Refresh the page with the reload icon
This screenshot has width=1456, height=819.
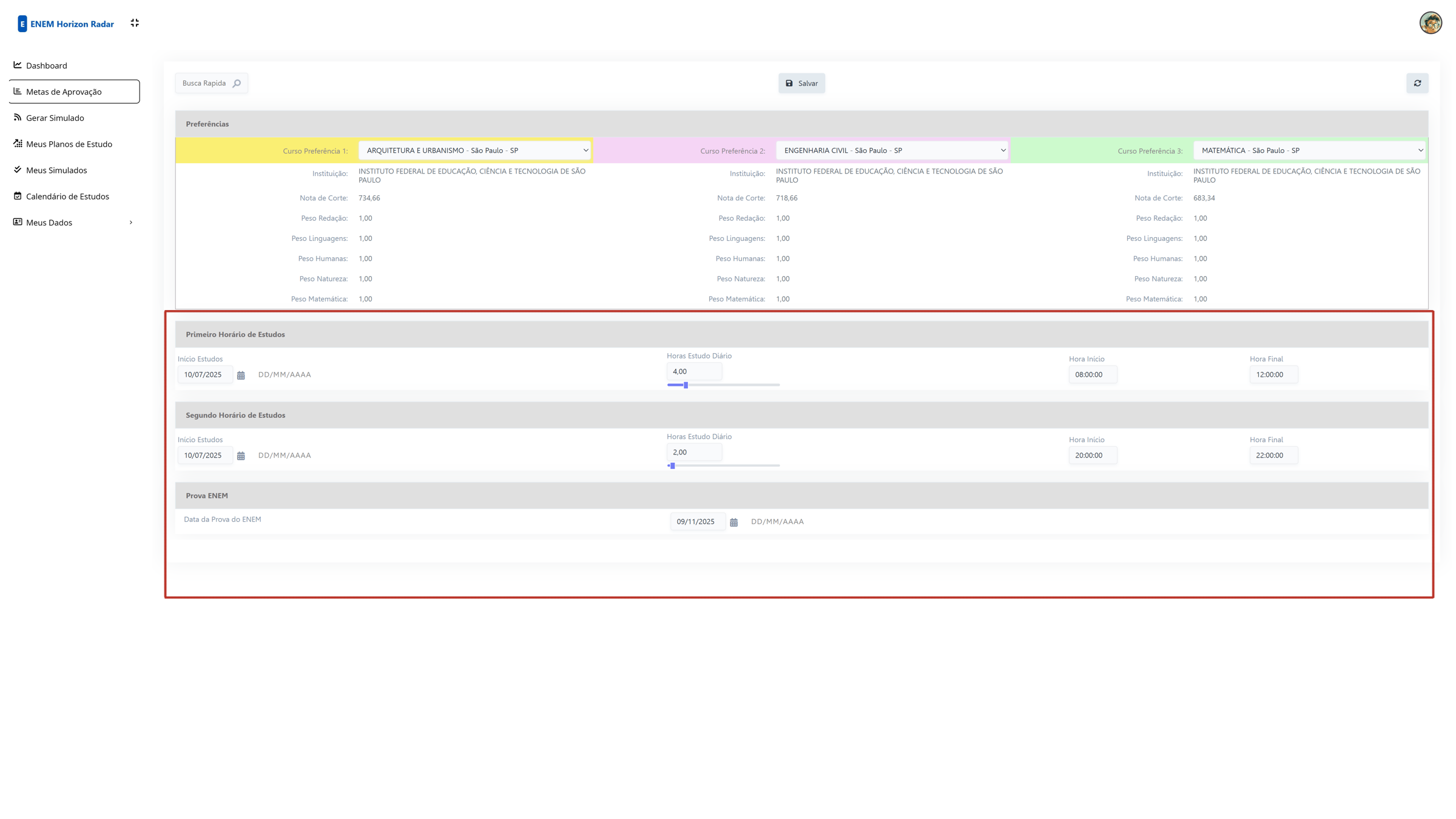1417,83
